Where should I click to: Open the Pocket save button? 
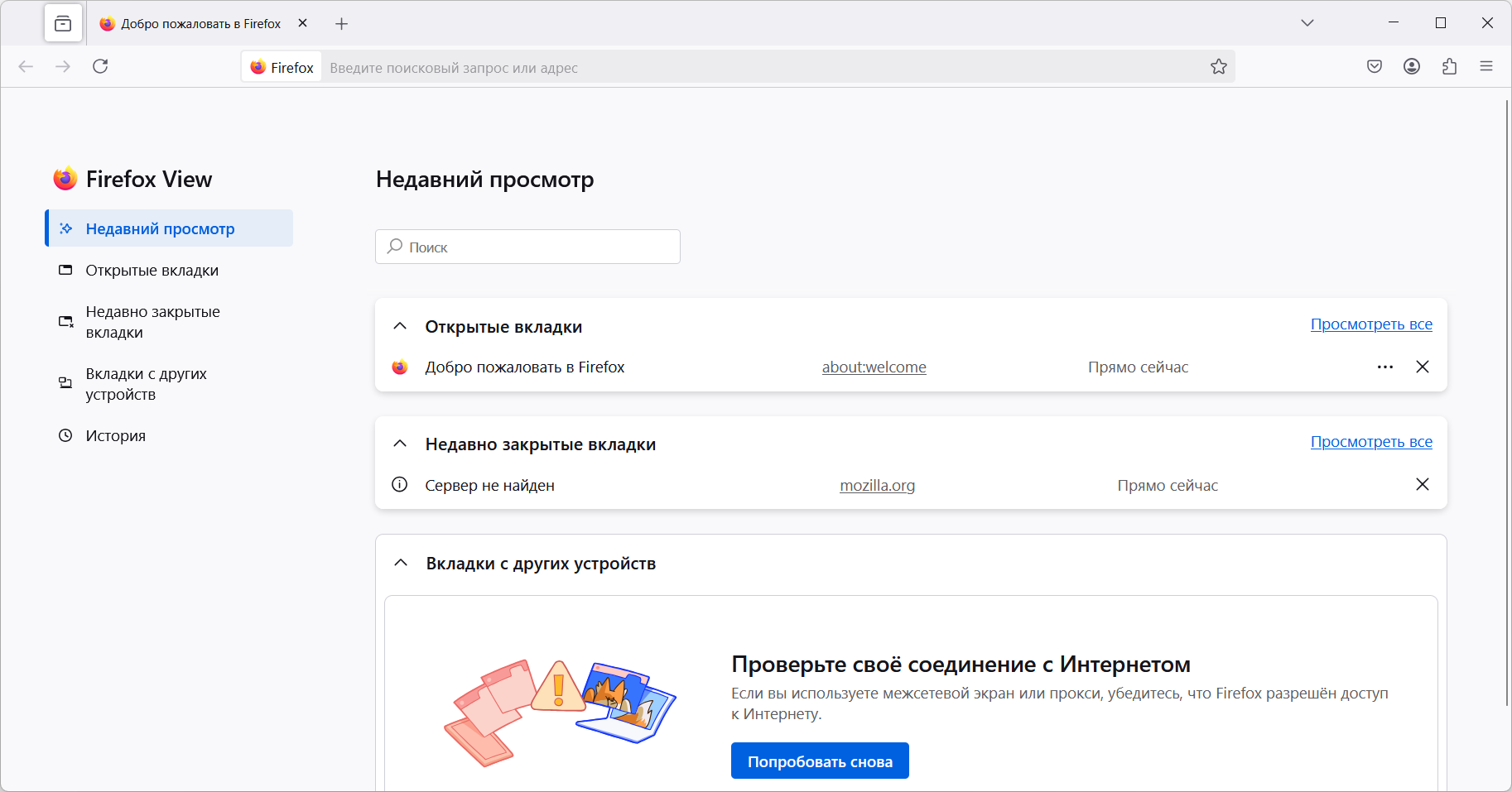click(x=1375, y=66)
